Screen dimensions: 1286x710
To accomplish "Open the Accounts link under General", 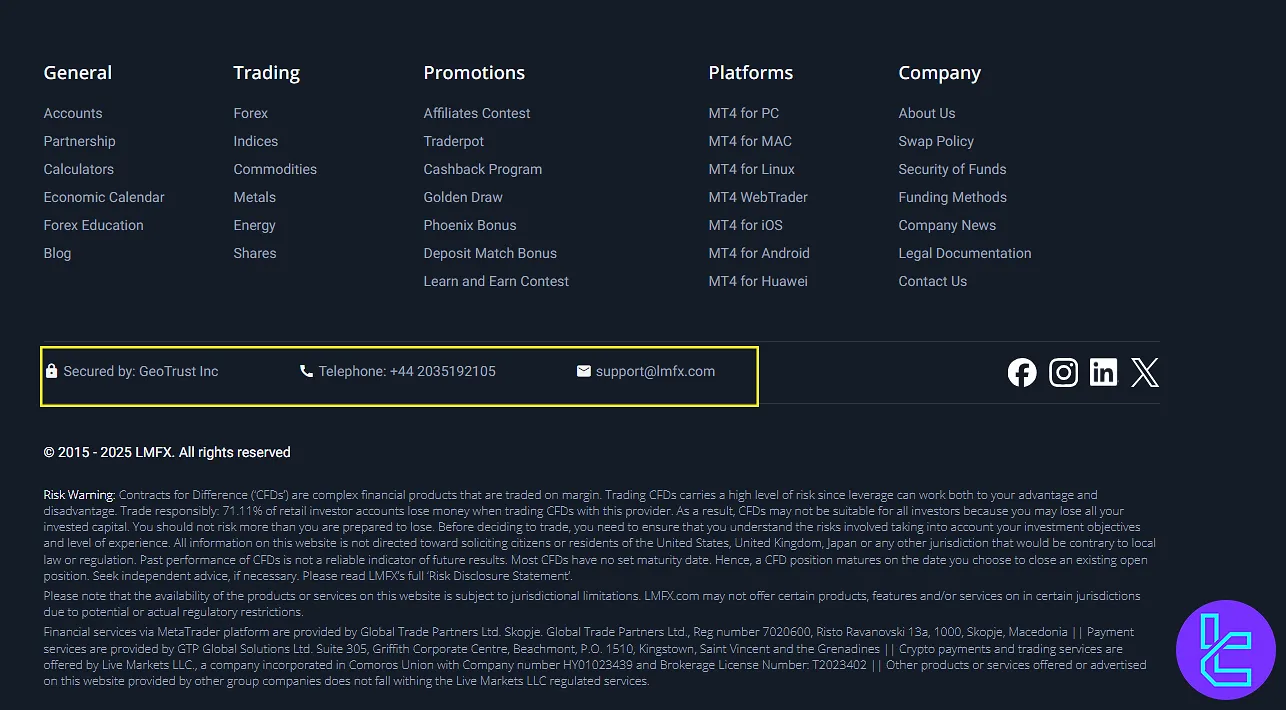I will pyautogui.click(x=73, y=113).
